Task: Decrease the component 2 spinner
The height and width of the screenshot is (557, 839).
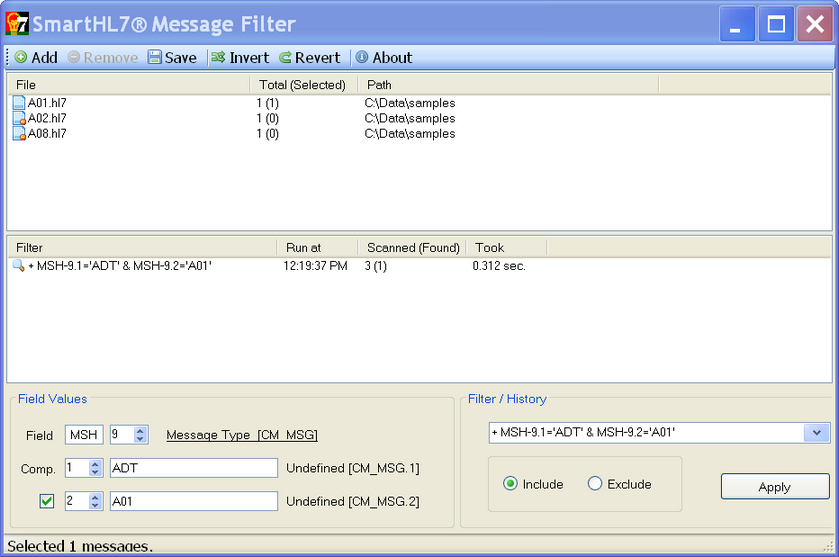Action: [x=95, y=506]
